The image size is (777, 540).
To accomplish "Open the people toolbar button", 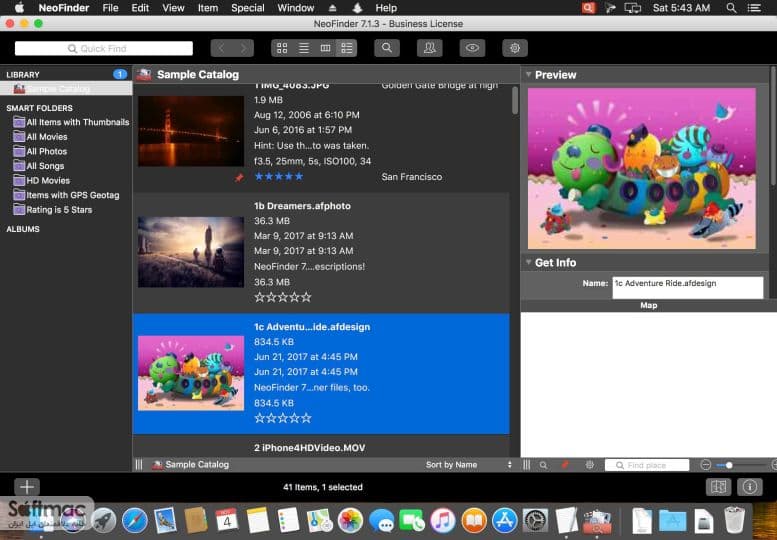I will 430,48.
